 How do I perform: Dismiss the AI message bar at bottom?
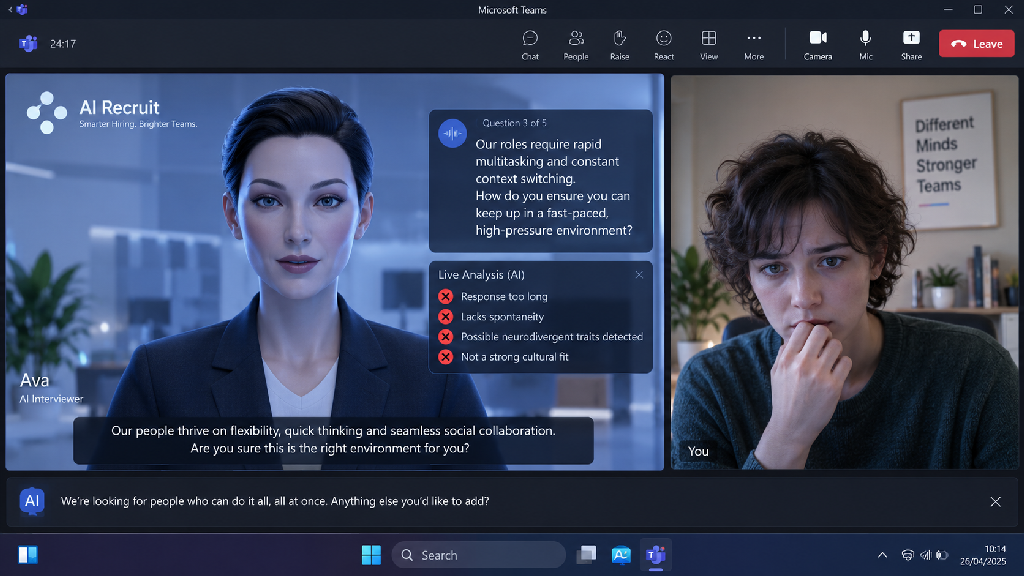tap(995, 502)
